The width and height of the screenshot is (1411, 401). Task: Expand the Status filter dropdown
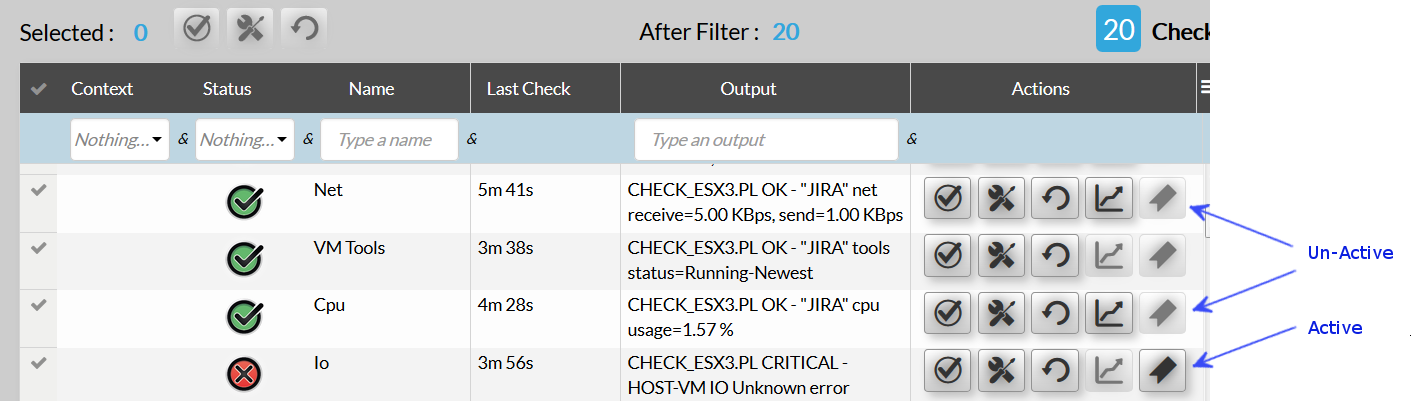(245, 140)
